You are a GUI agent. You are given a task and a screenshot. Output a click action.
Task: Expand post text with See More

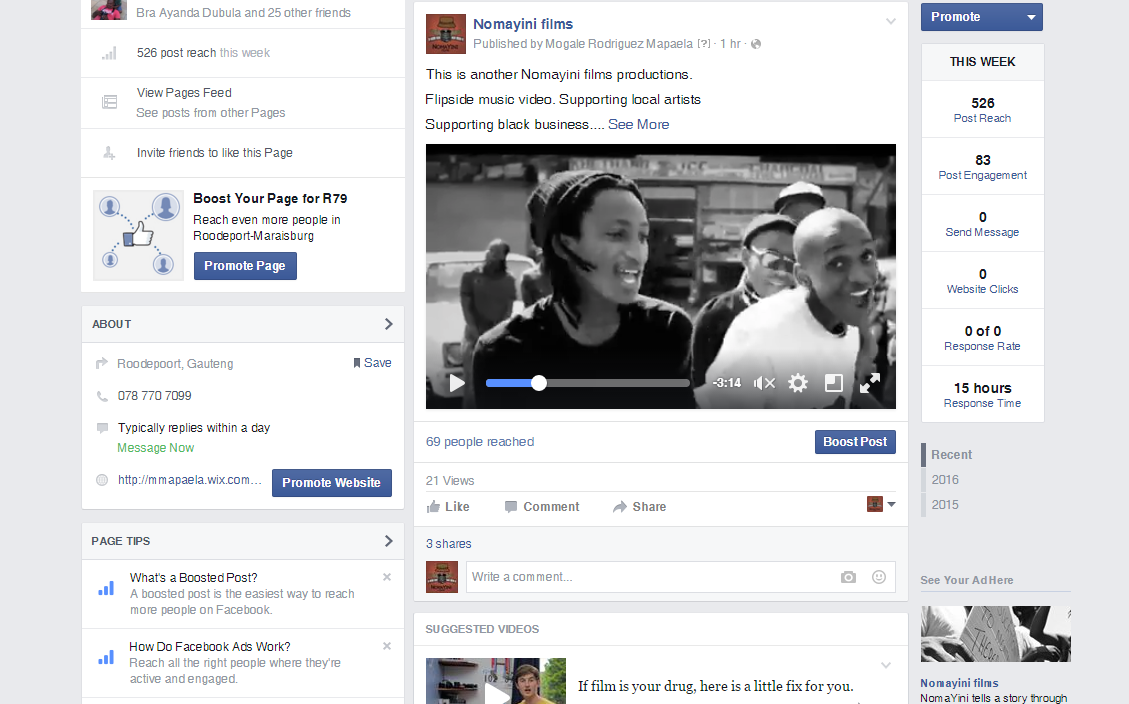click(x=639, y=125)
